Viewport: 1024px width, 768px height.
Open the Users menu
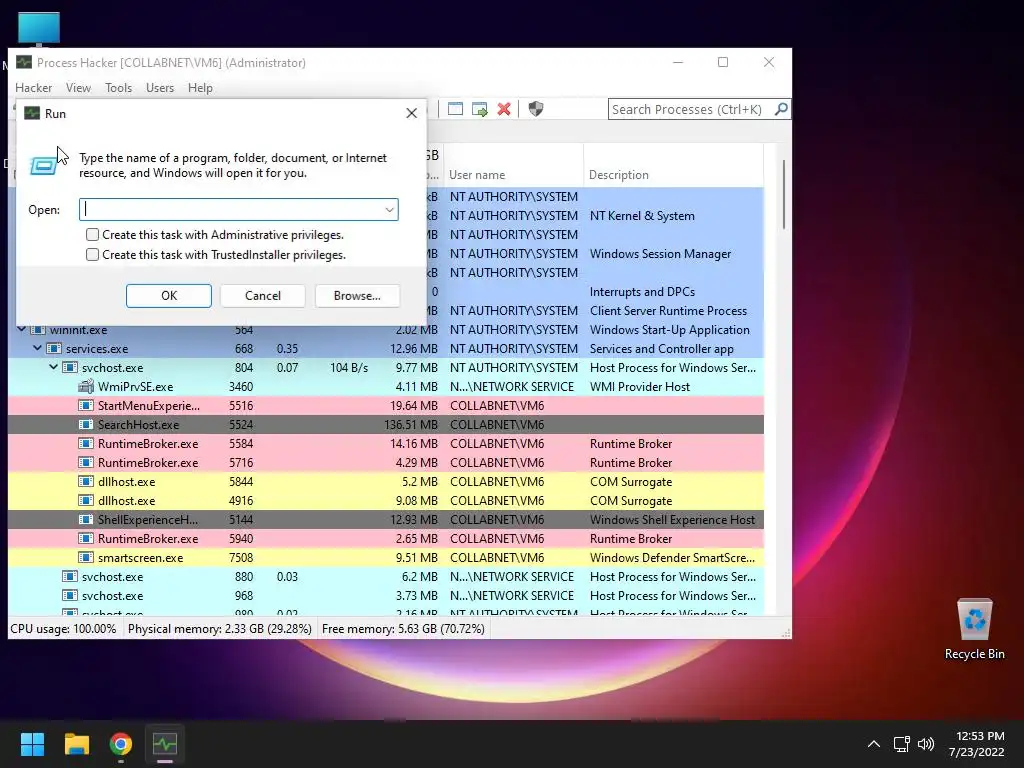[x=160, y=88]
